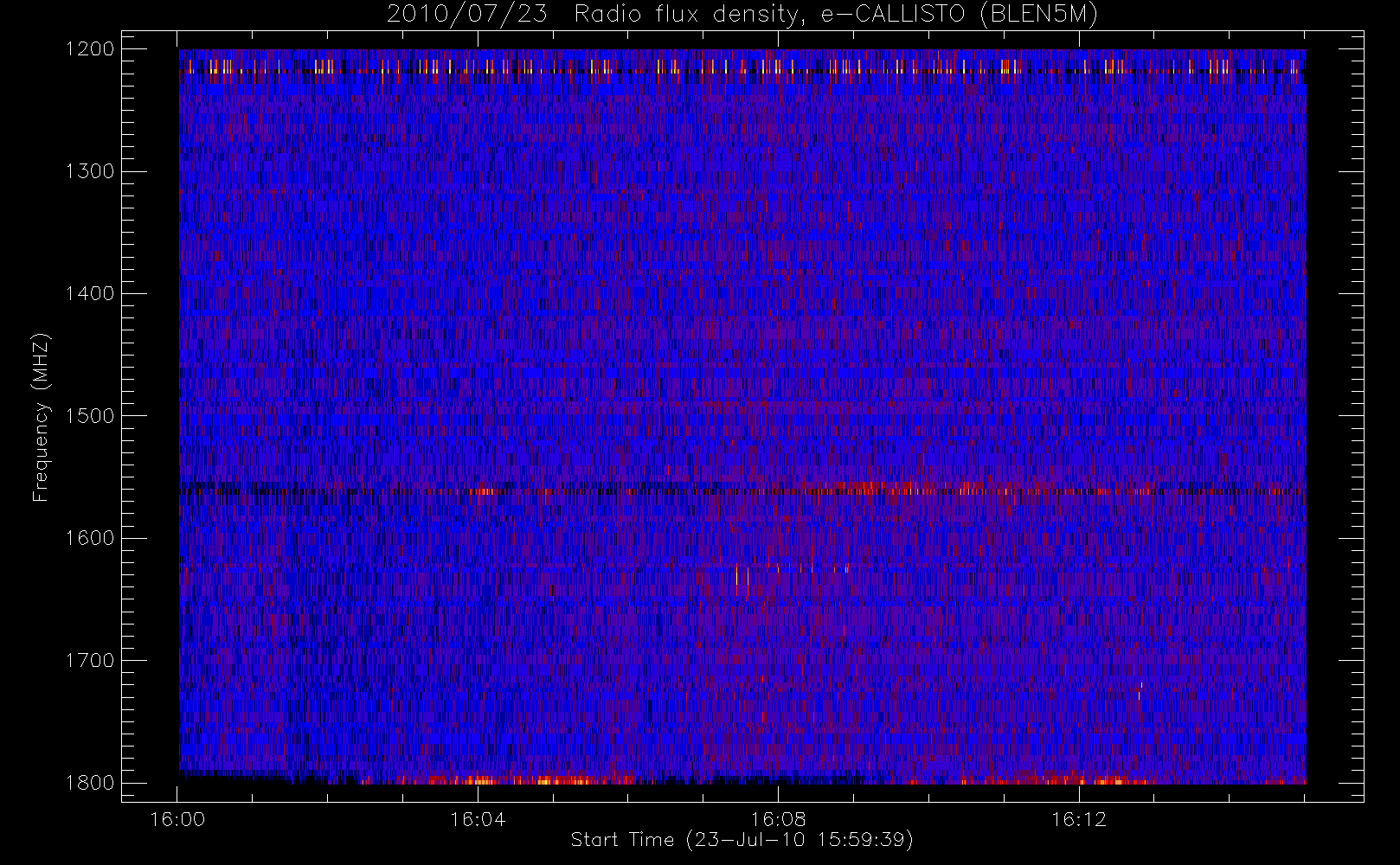Click the 16:08 time tick label

click(778, 819)
